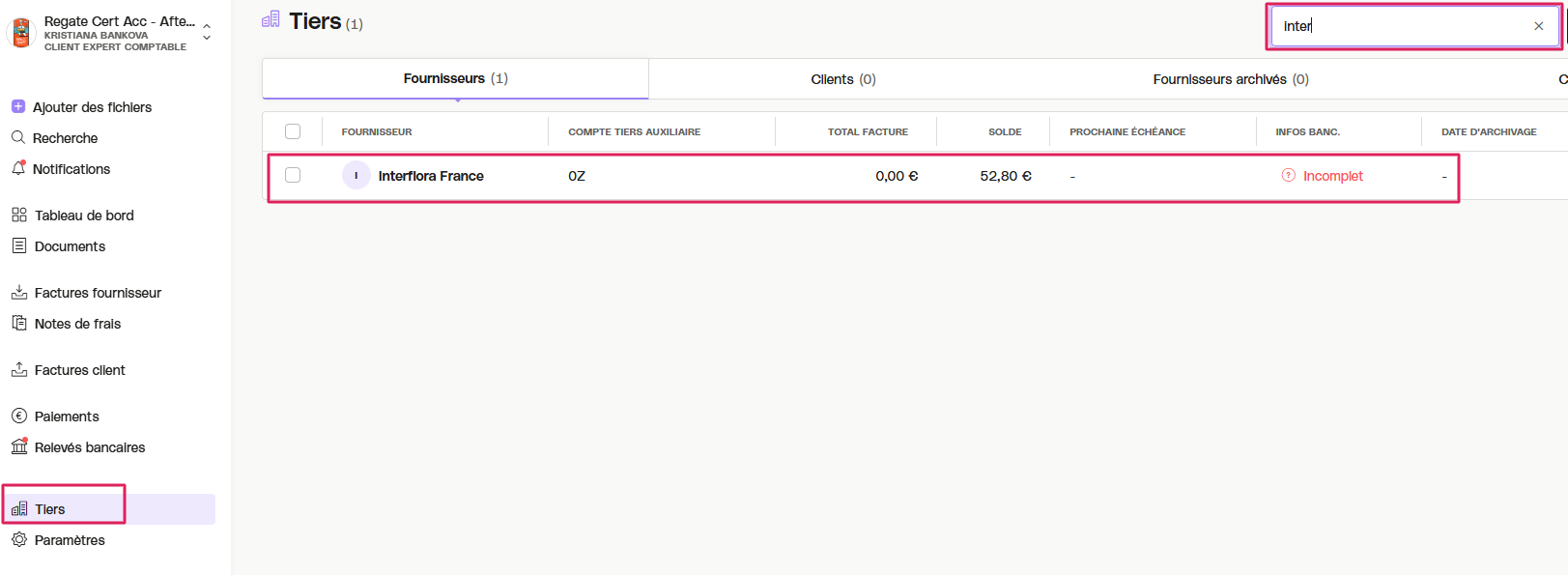The width and height of the screenshot is (1568, 575).
Task: Toggle the select-all checkbox in table header
Action: pos(293,131)
